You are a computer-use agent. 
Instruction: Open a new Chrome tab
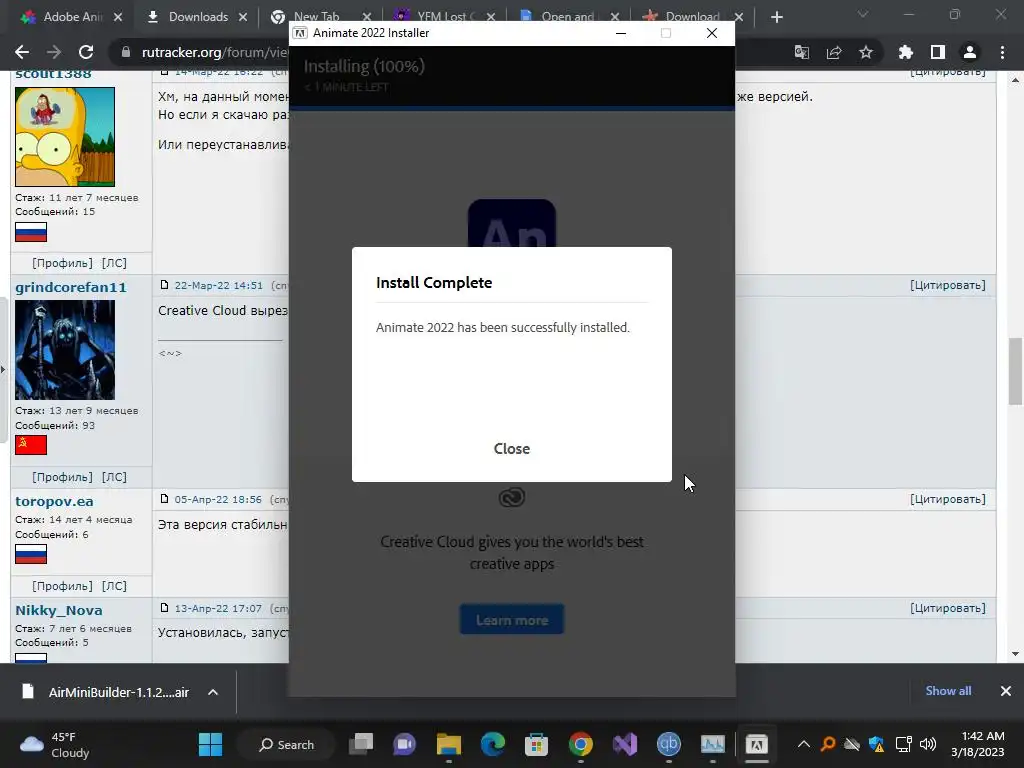click(x=776, y=17)
